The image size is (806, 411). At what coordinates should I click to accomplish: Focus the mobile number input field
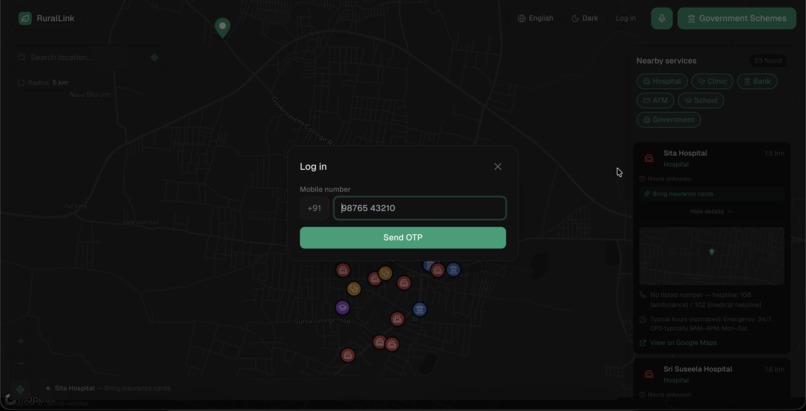pyautogui.click(x=420, y=208)
